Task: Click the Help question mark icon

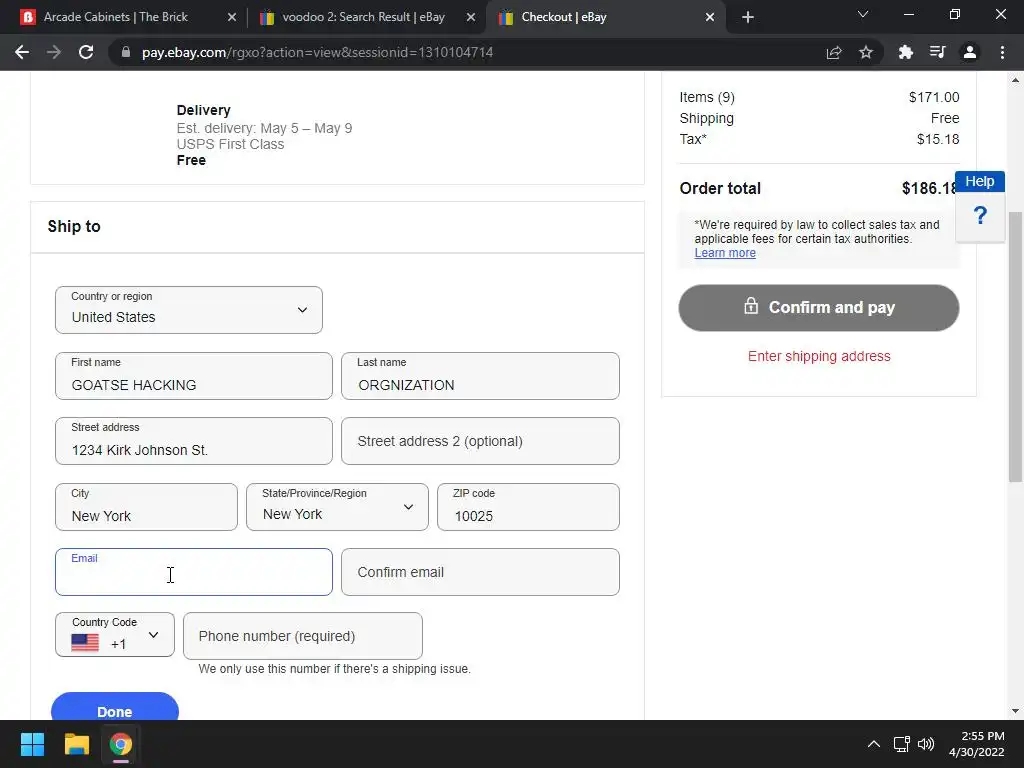Action: coord(980,216)
